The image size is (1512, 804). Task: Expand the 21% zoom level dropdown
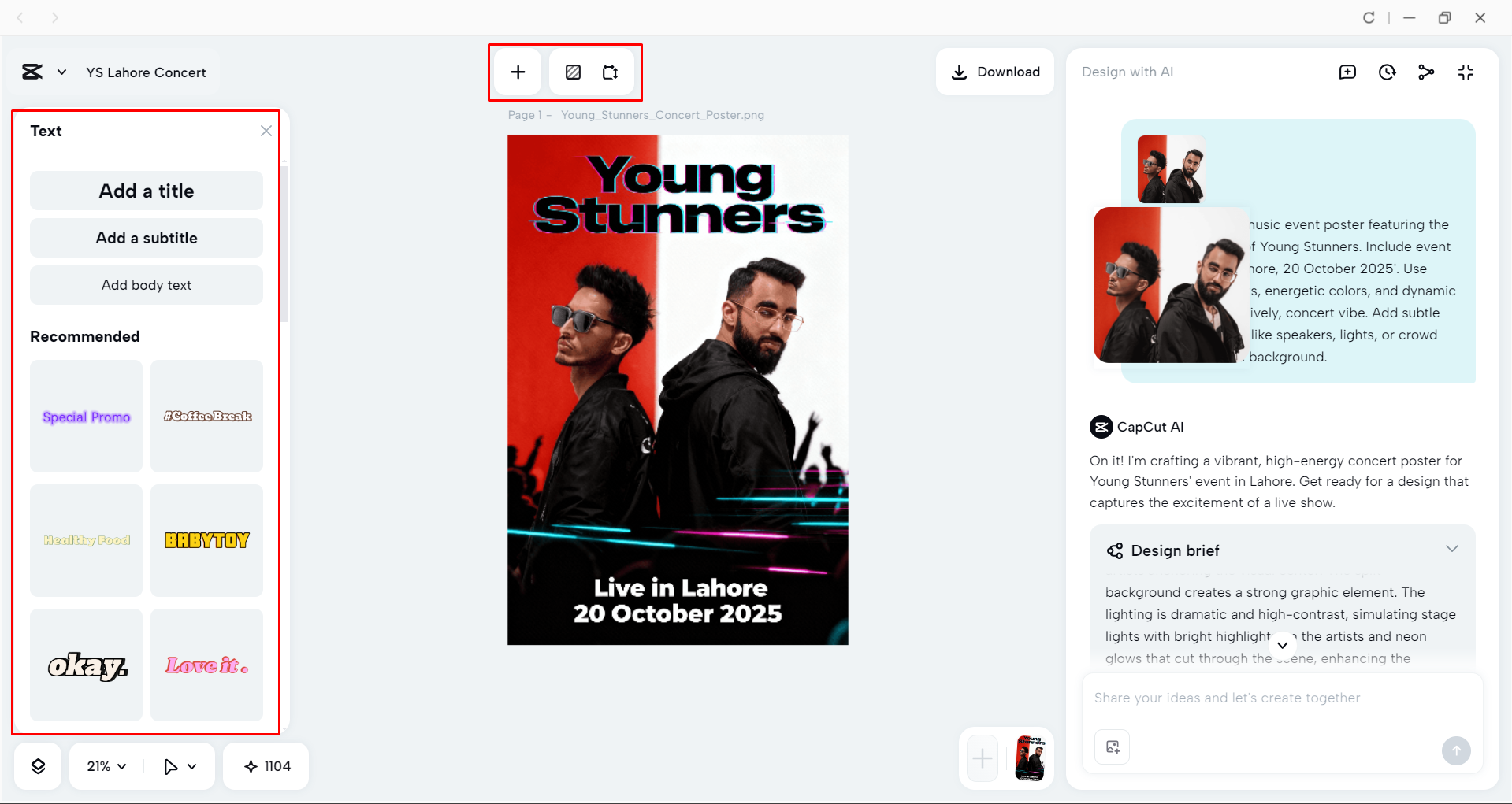click(x=105, y=765)
